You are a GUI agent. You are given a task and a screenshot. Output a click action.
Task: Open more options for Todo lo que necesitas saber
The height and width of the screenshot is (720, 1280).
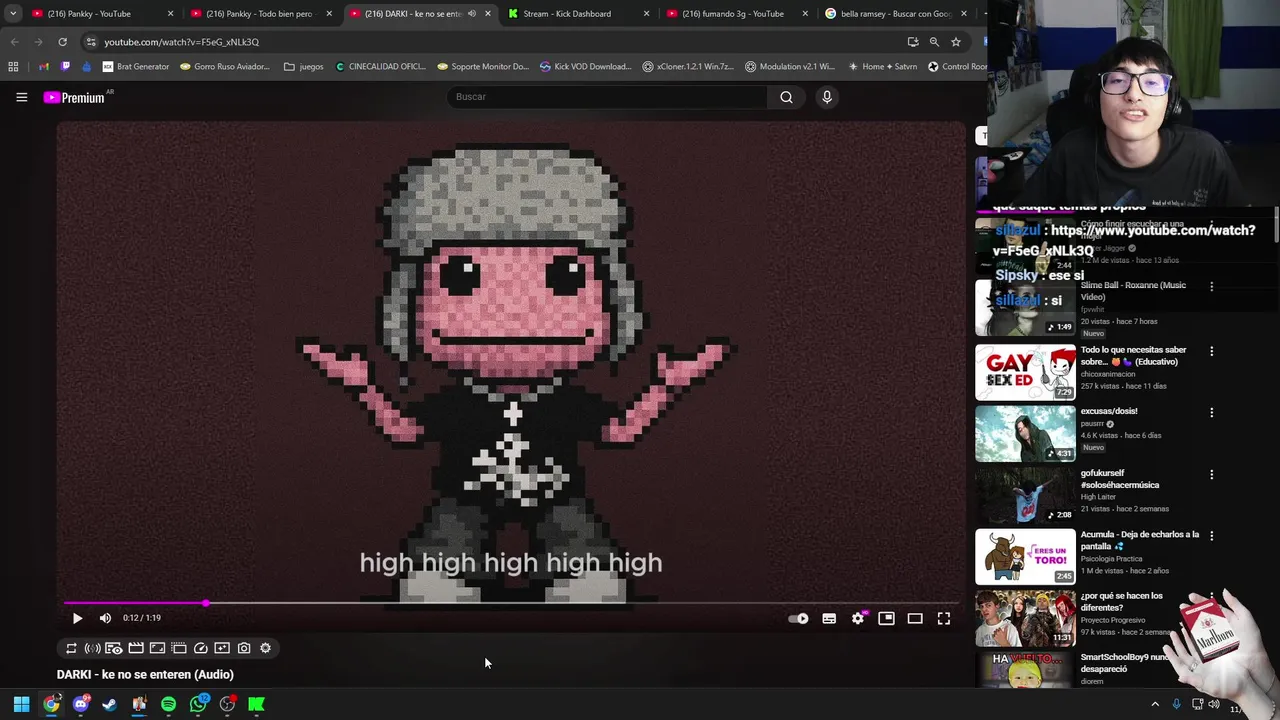(1212, 351)
